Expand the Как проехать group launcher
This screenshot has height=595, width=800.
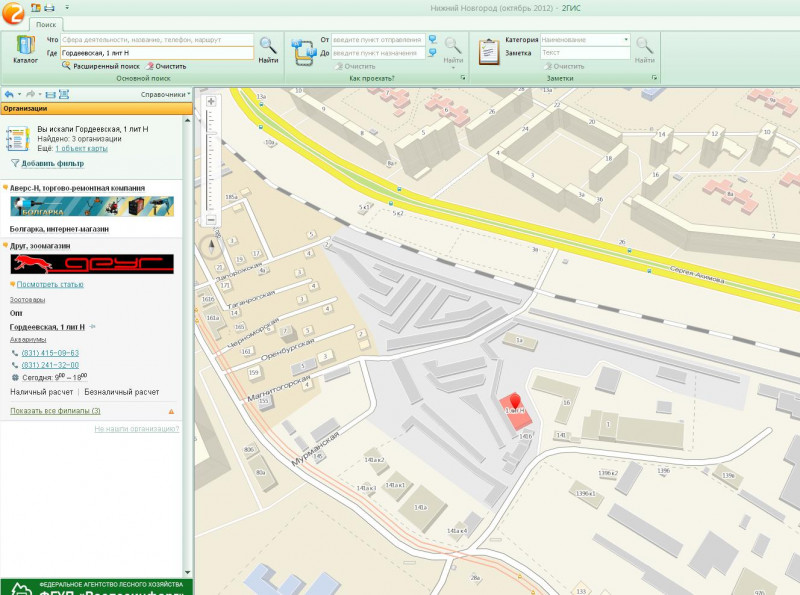pyautogui.click(x=463, y=77)
